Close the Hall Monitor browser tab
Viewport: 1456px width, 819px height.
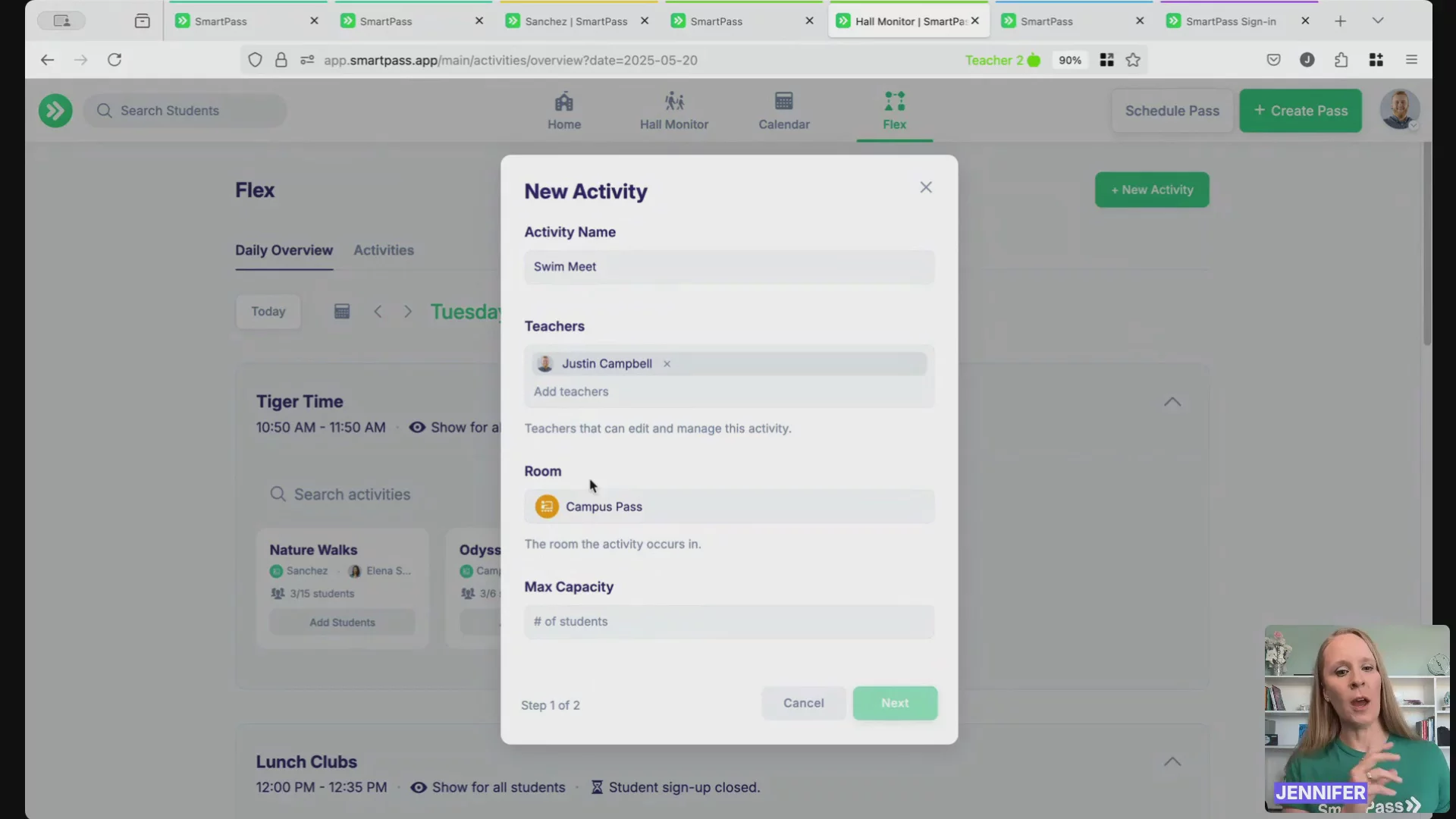click(x=975, y=21)
